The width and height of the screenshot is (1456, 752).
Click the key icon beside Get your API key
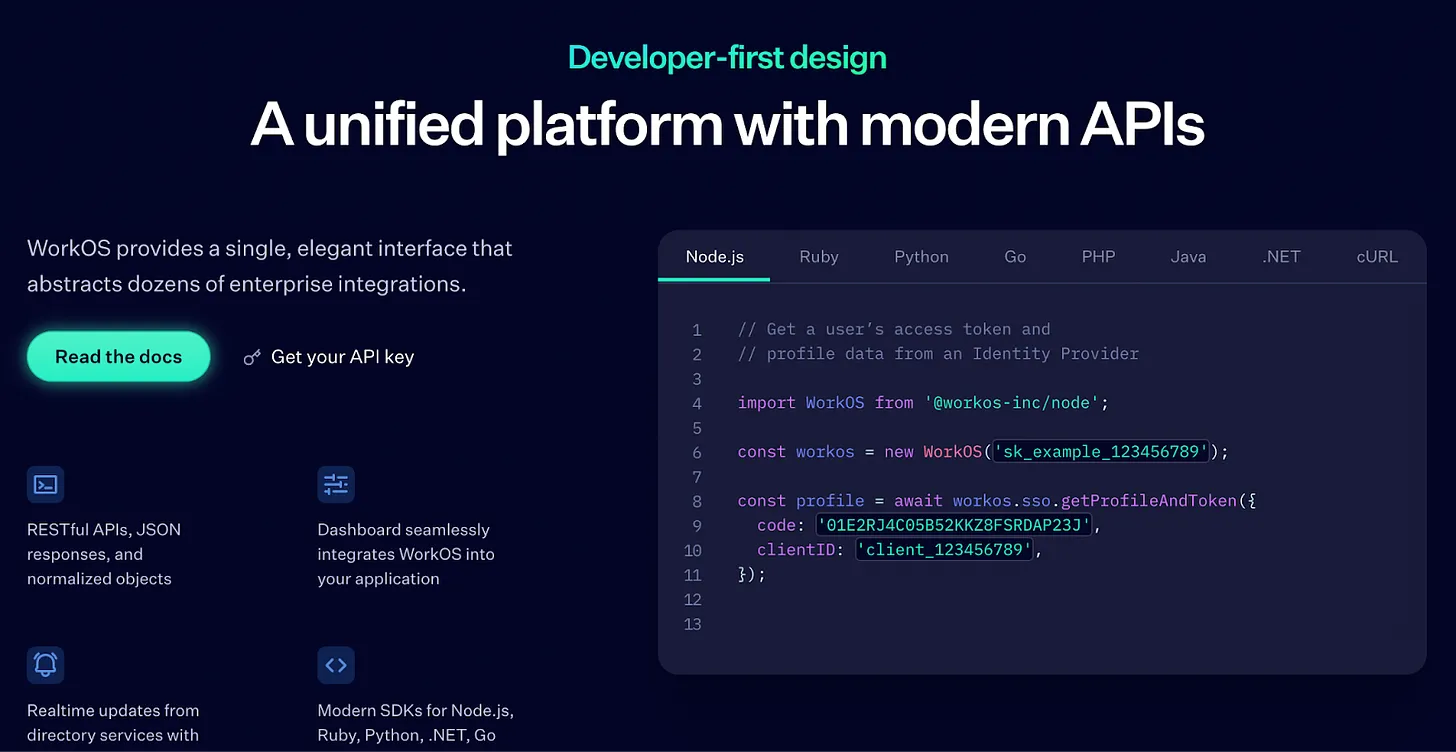(252, 357)
